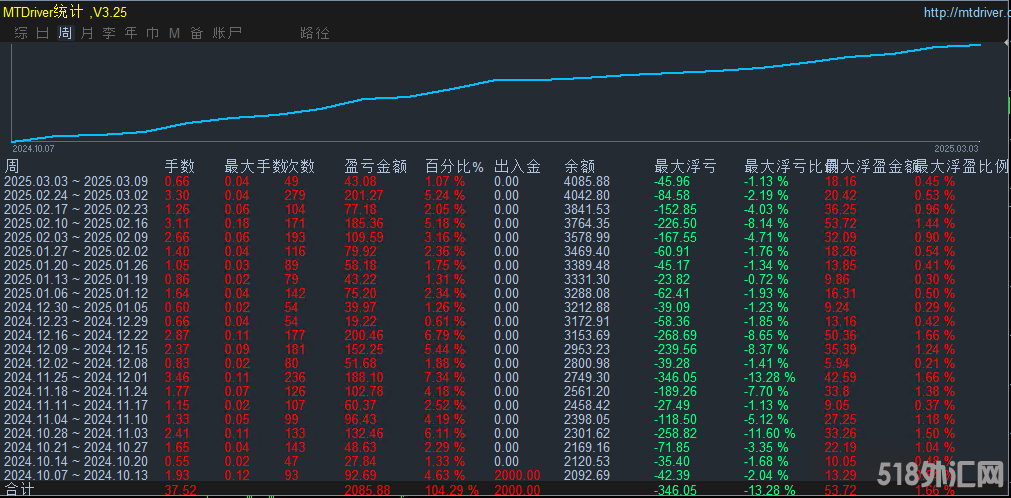This screenshot has height=498, width=1011.
Task: Switch to the 综 (summary) statistics tab
Action: coord(20,33)
